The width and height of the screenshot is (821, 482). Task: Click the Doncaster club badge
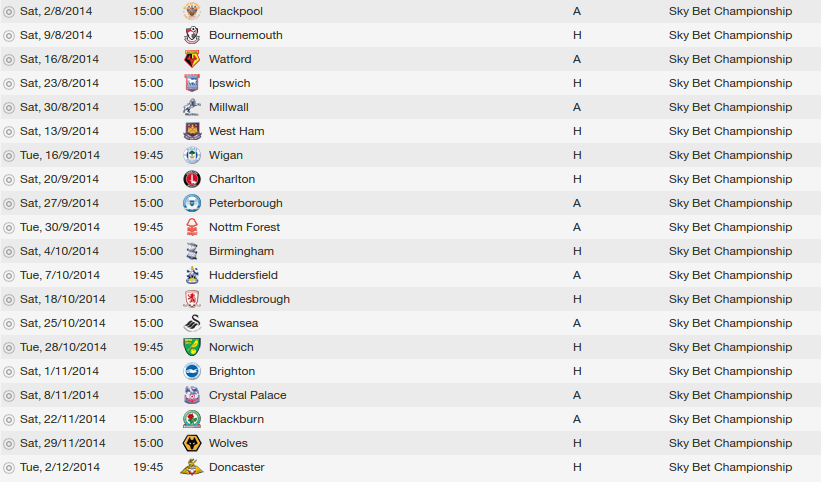point(192,467)
